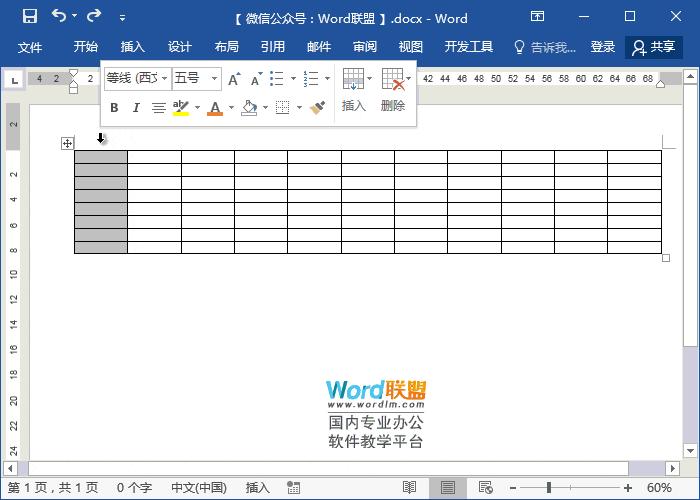Viewport: 700px width, 500px height.
Task: Click the zoom in plus button
Action: [628, 488]
